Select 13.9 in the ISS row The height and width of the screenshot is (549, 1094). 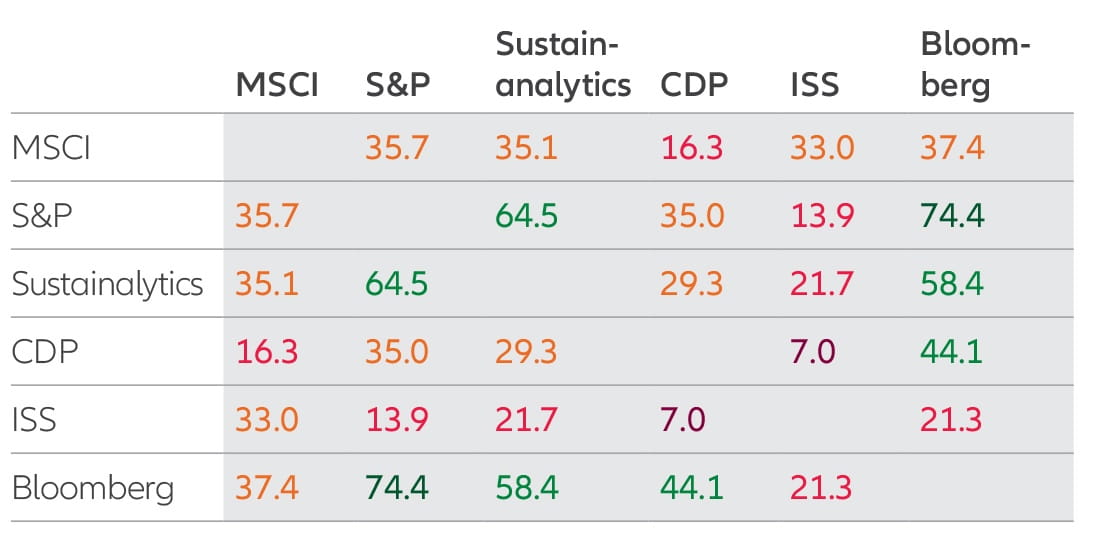pyautogui.click(x=397, y=419)
